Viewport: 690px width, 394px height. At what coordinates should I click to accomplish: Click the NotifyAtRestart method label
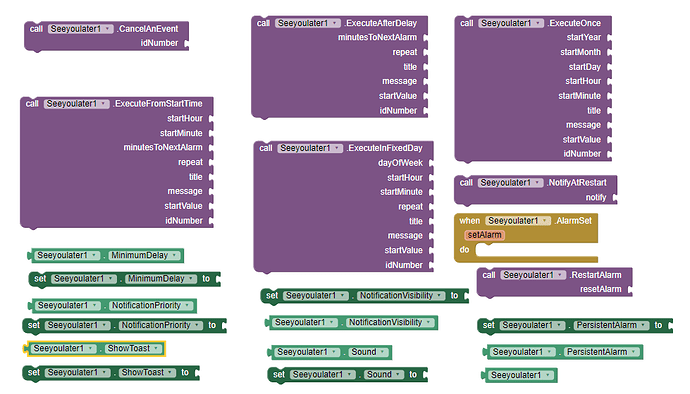[x=576, y=183]
